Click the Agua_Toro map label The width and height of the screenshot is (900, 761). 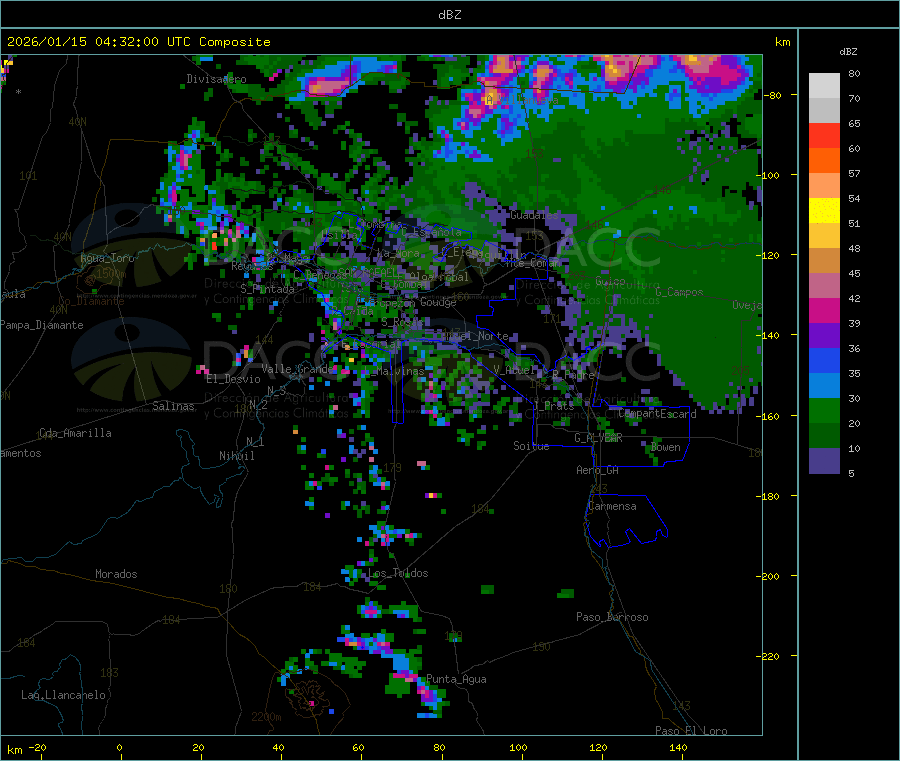pos(107,258)
